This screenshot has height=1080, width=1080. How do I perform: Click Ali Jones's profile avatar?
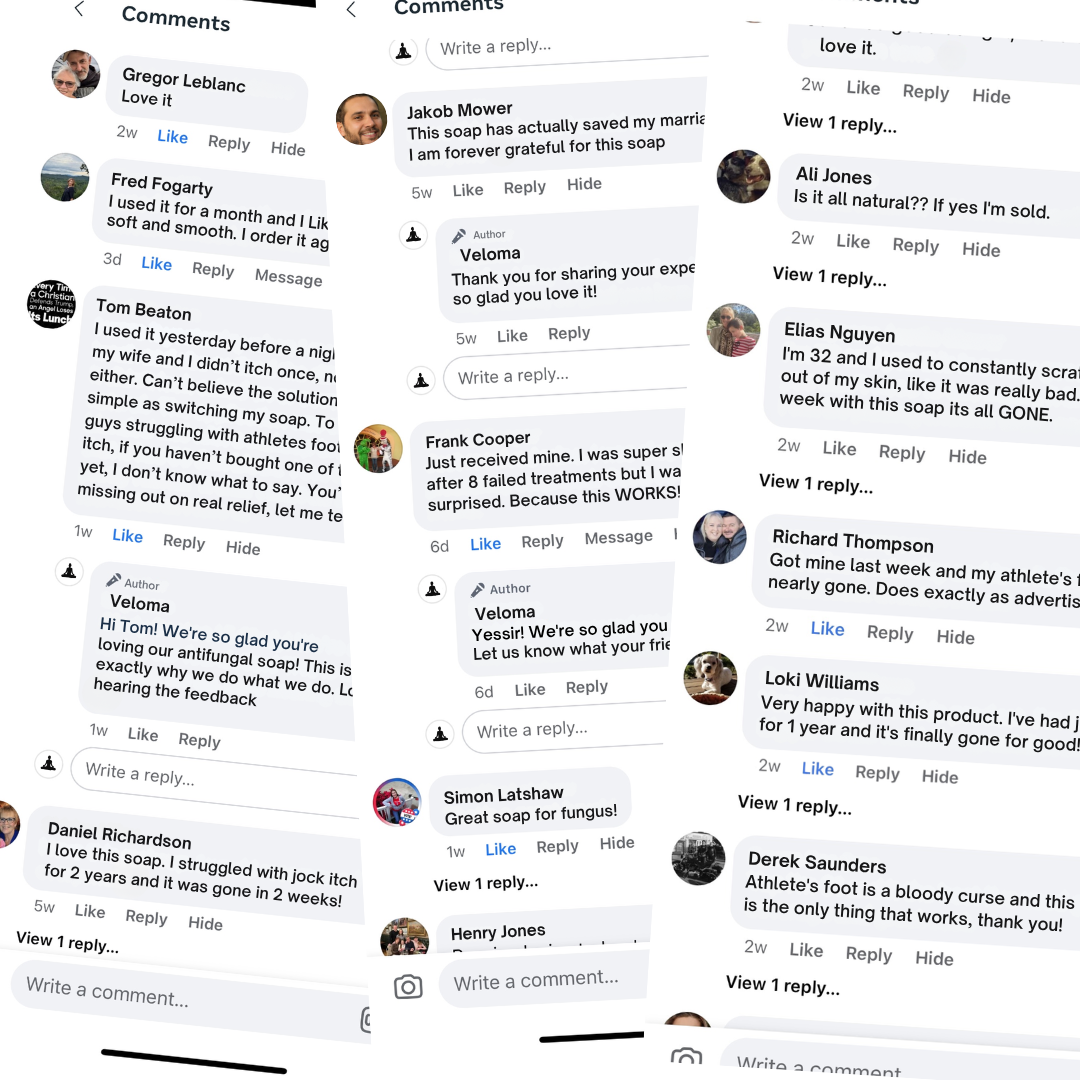(743, 177)
